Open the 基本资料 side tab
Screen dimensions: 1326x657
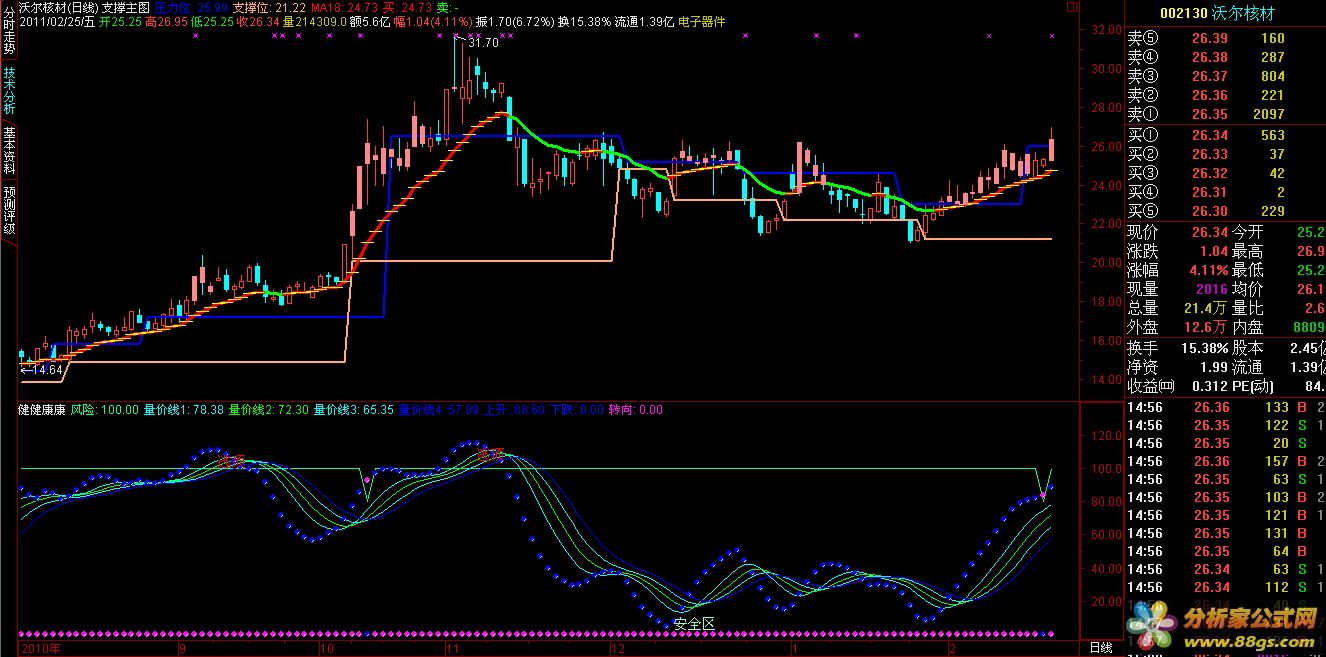(9, 150)
